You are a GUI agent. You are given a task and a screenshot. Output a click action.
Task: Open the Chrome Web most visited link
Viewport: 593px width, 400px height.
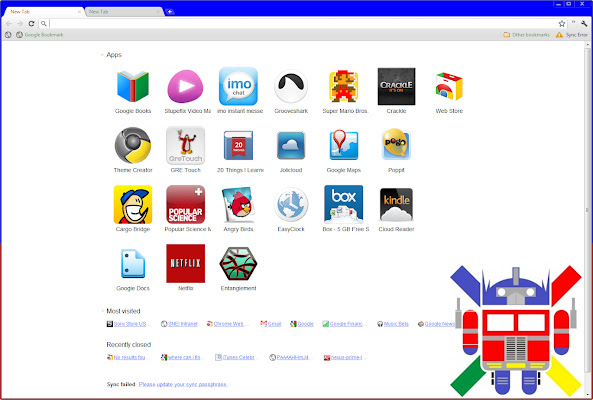[x=228, y=324]
